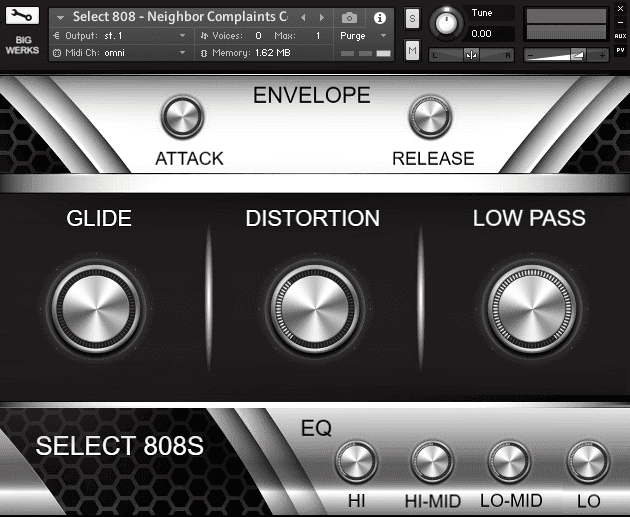Click the purge status indicator bars
Screen dimensions: 630x517
click(365, 53)
